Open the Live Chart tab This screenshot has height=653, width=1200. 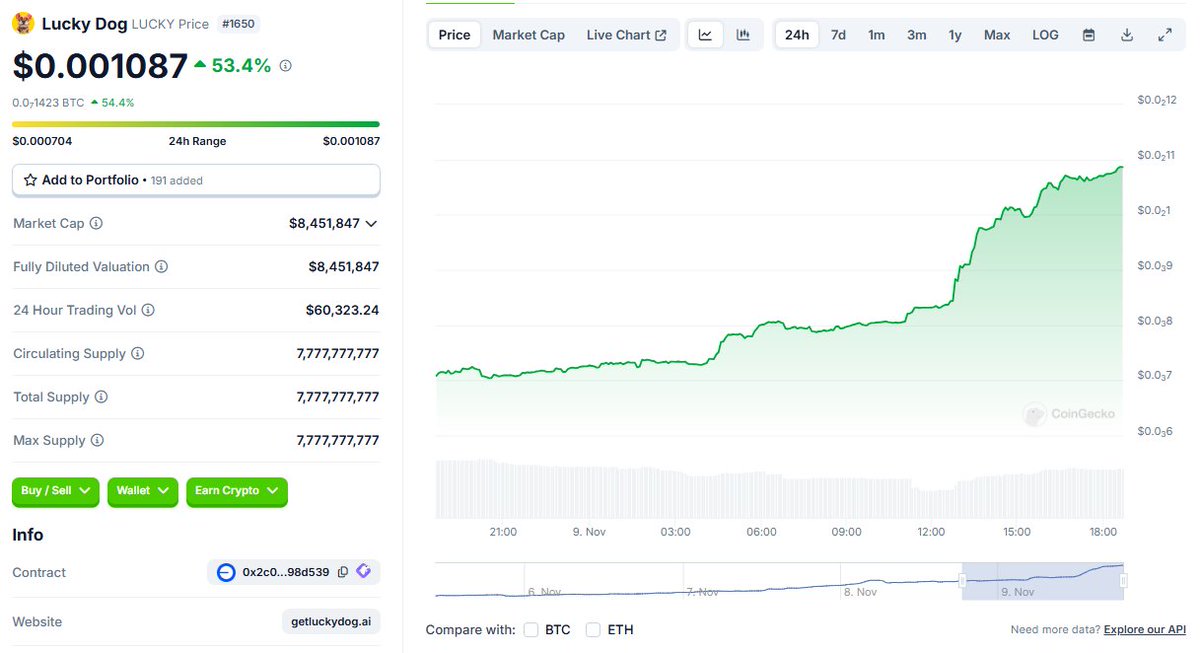[x=626, y=35]
